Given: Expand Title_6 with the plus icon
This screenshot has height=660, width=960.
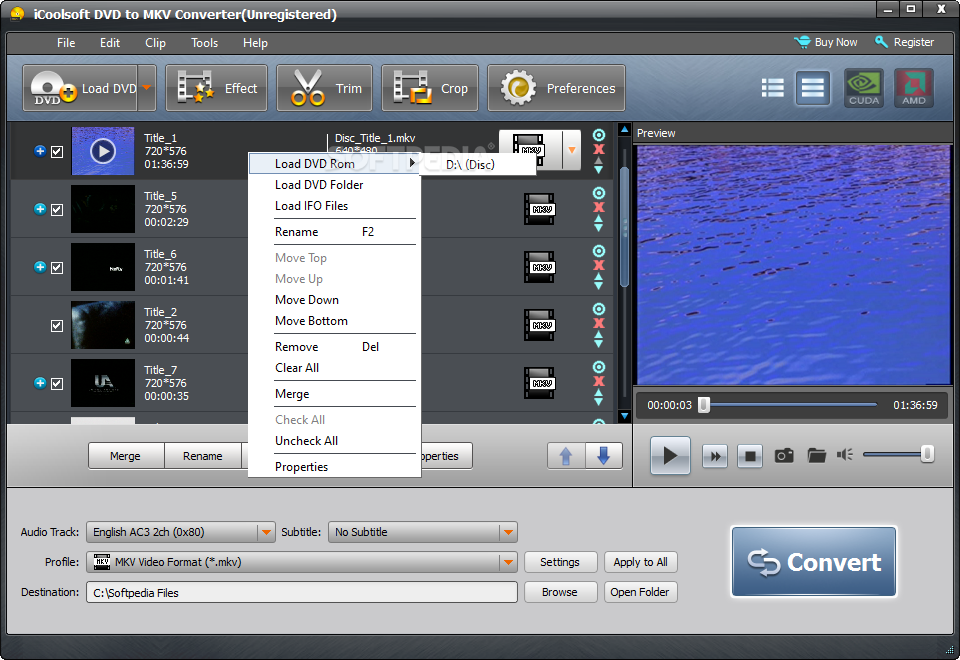Looking at the screenshot, I should [40, 267].
